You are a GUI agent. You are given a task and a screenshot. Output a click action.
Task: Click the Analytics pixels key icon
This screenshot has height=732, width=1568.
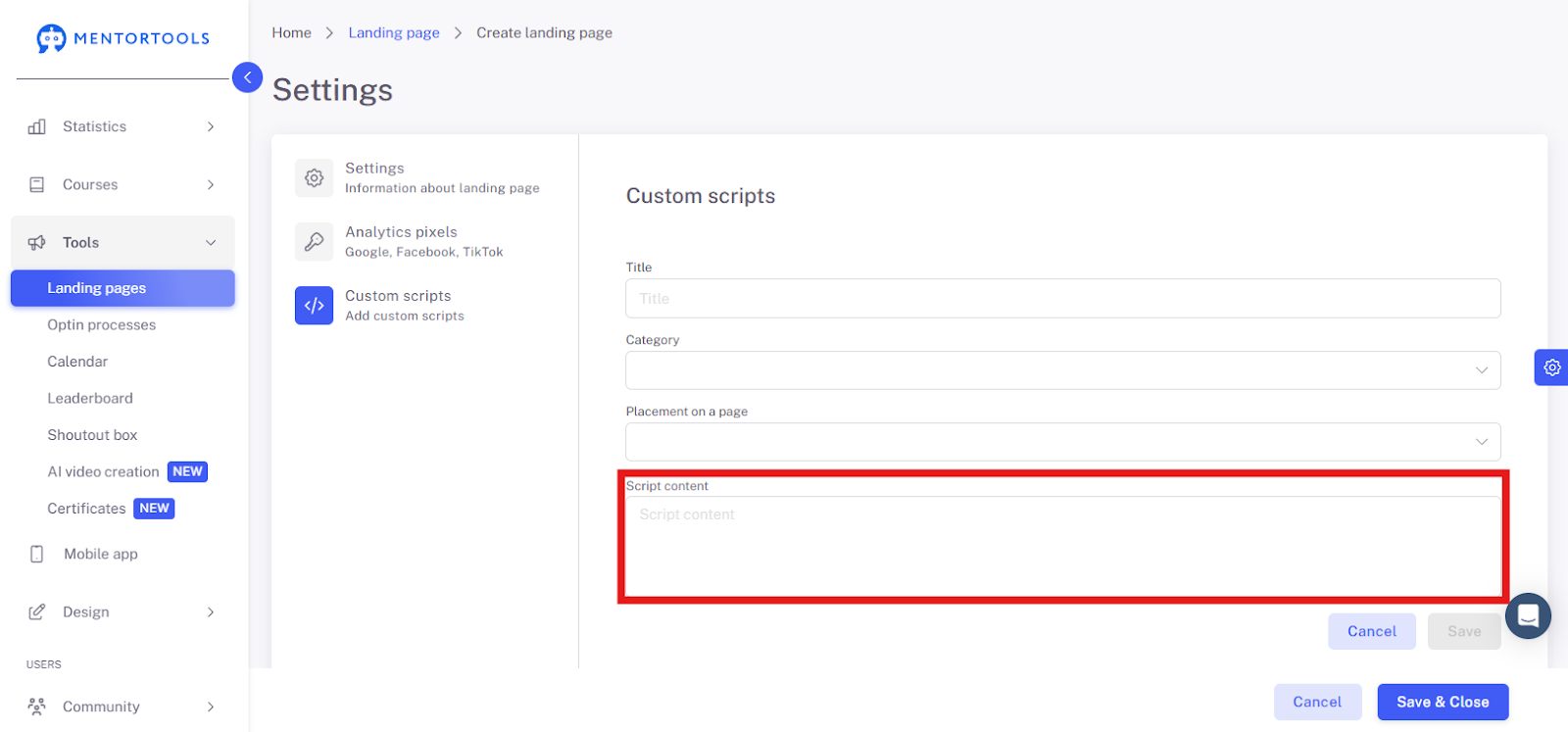tap(314, 242)
